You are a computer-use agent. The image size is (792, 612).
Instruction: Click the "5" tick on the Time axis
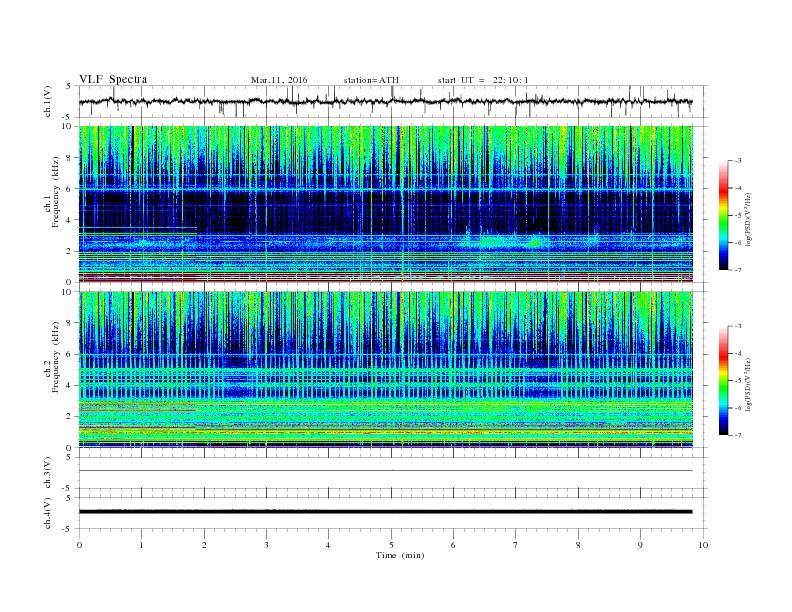pos(391,545)
